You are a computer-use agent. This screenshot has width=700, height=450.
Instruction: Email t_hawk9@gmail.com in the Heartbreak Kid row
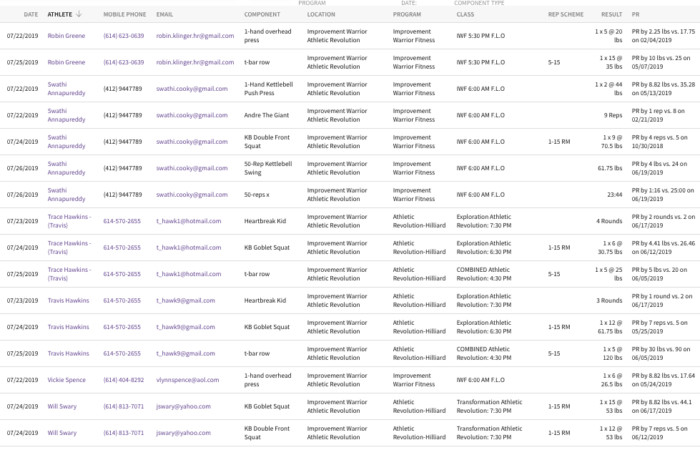[186, 300]
